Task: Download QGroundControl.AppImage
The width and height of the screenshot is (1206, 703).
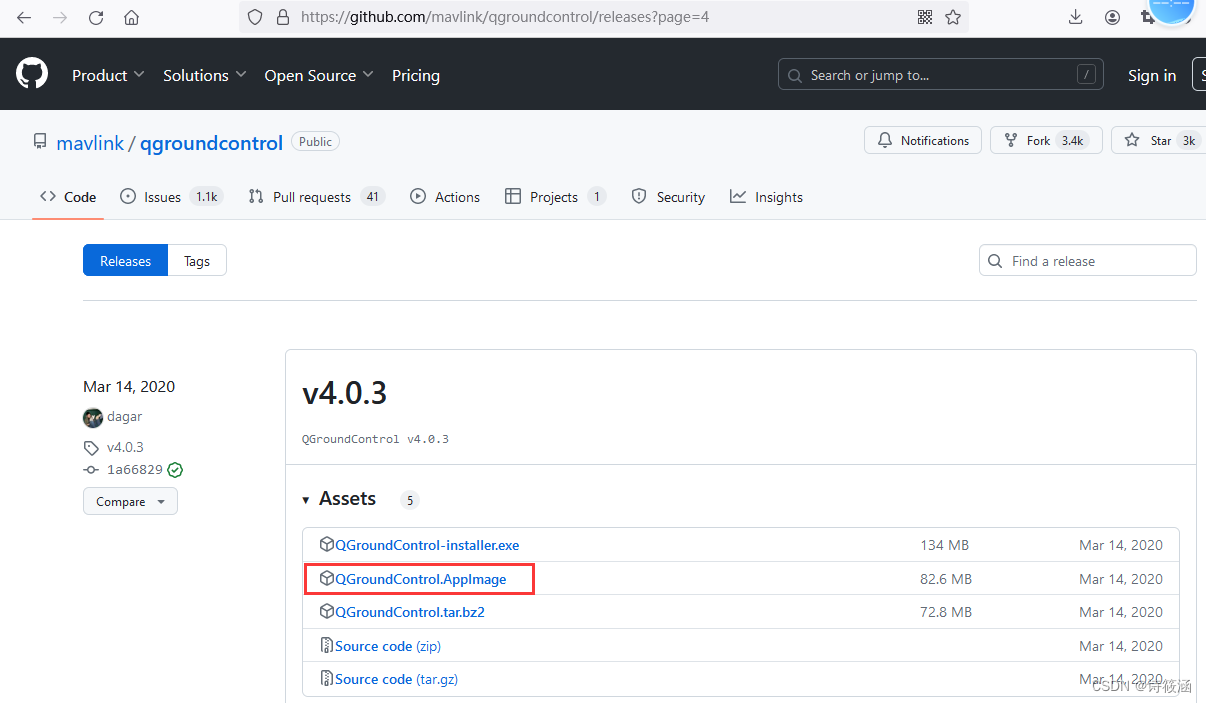Action: [x=421, y=579]
